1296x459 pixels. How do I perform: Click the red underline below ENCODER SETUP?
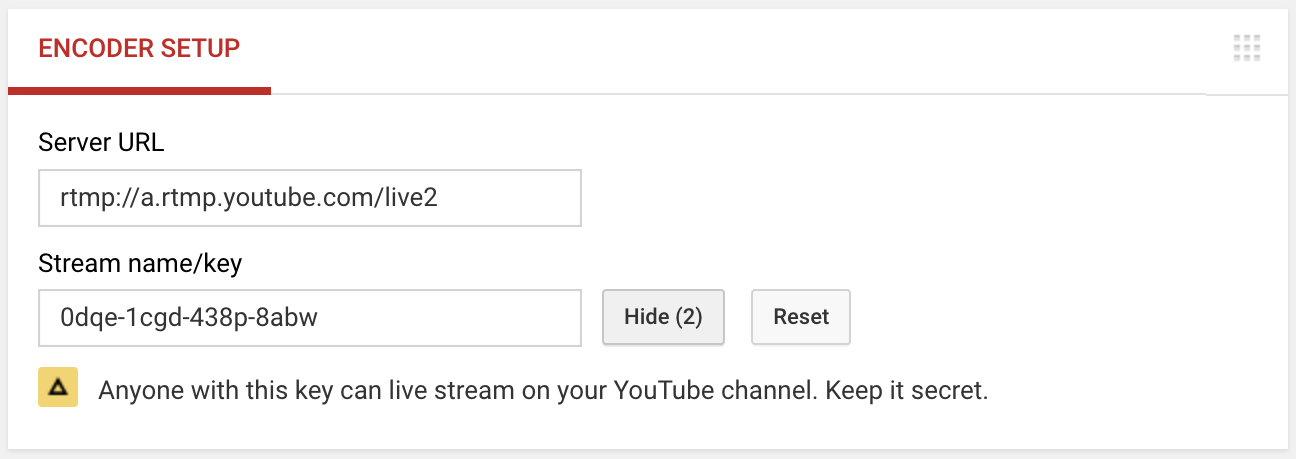139,91
